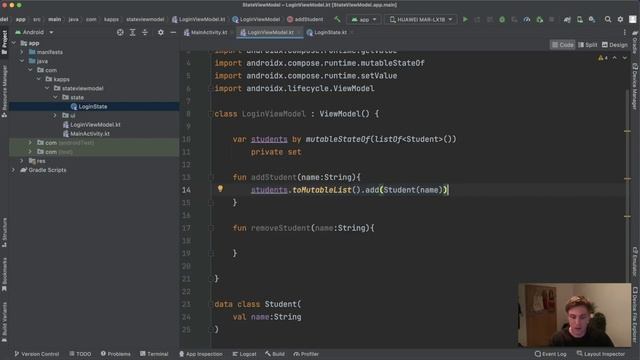Open the TODO tool window
Image resolution: width=640 pixels, height=360 pixels.
80,354
